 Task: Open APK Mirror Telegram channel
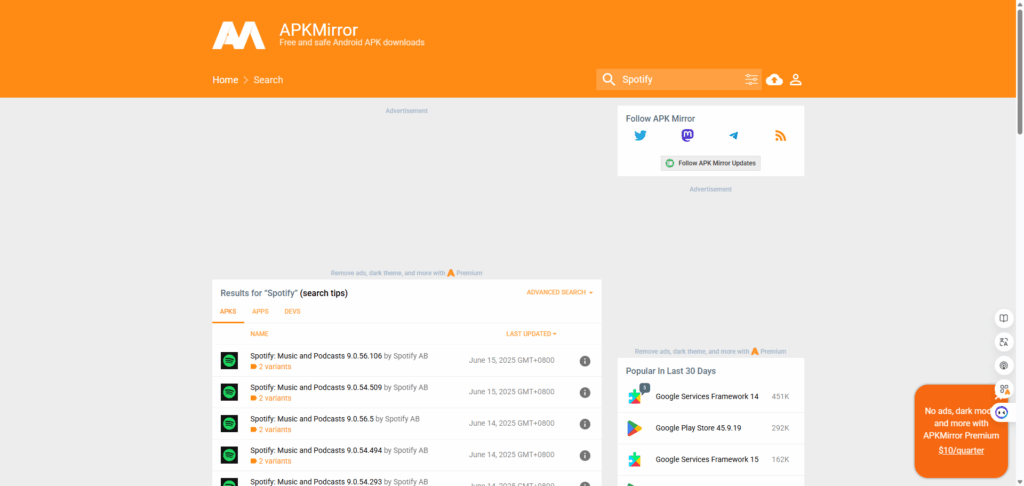pyautogui.click(x=734, y=135)
